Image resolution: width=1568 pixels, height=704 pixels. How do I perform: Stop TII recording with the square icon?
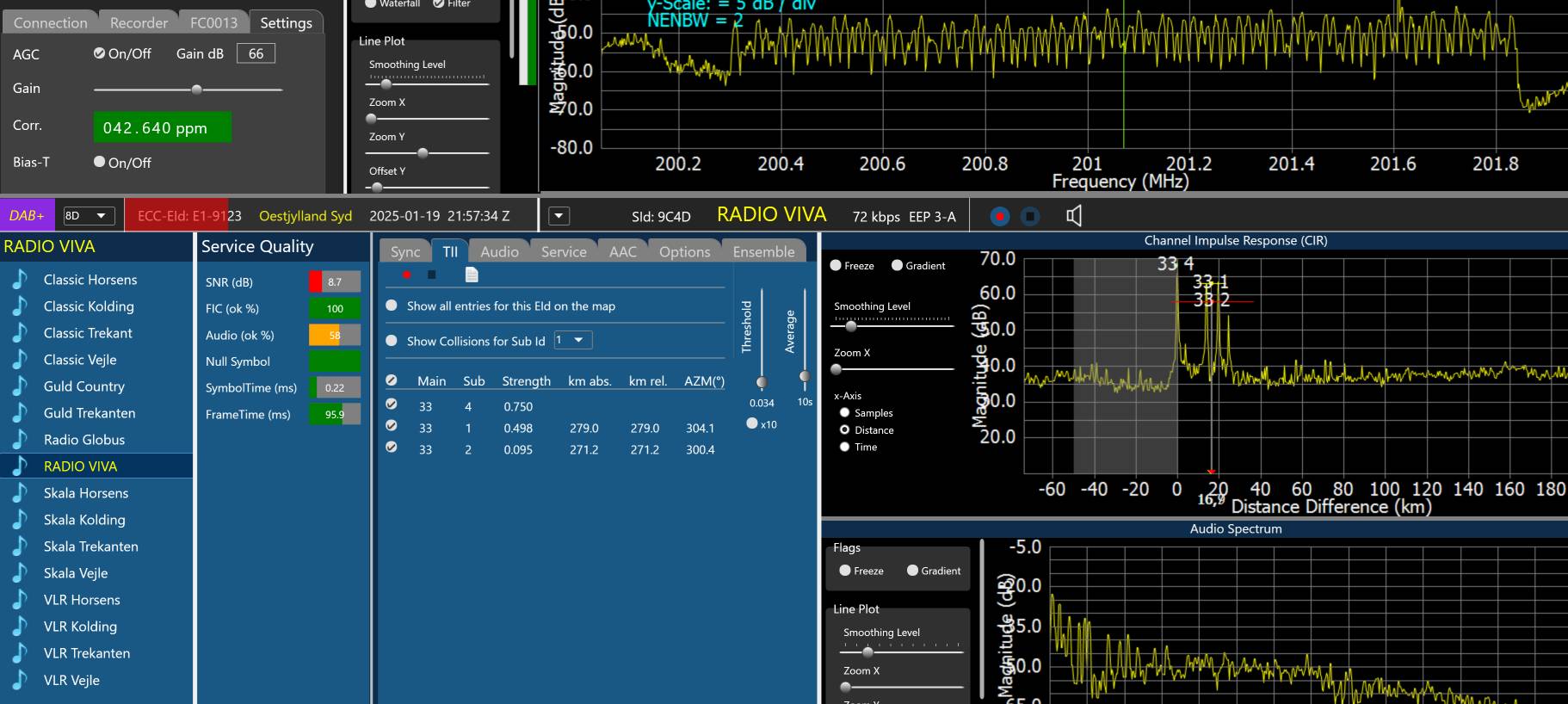coord(432,275)
